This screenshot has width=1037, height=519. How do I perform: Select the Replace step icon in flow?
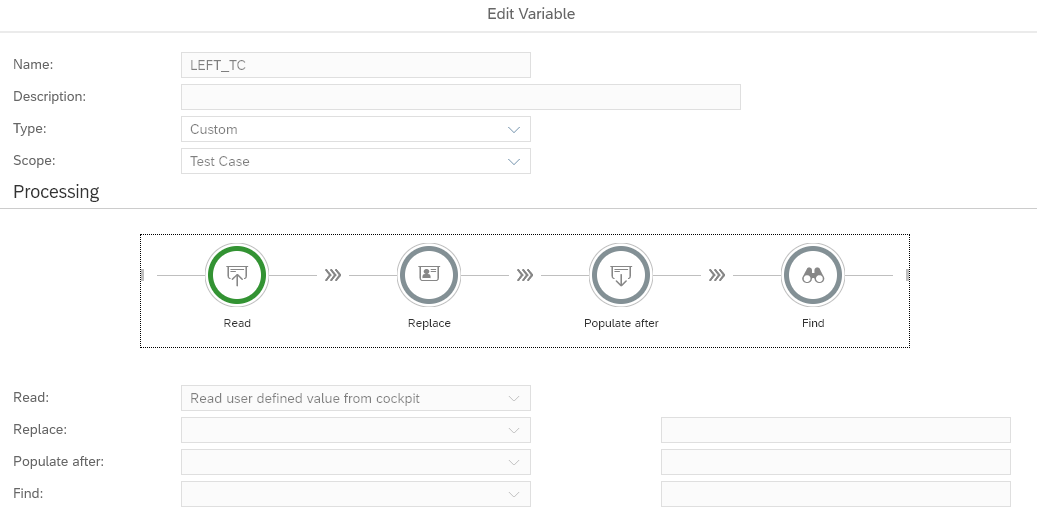click(429, 275)
